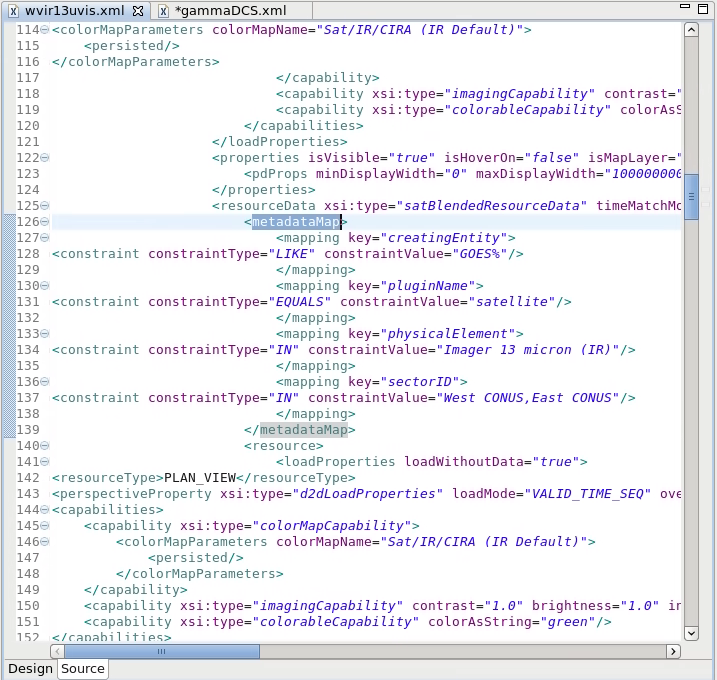Click vertical scrollbar up arrow
The image size is (717, 680).
coord(691,30)
